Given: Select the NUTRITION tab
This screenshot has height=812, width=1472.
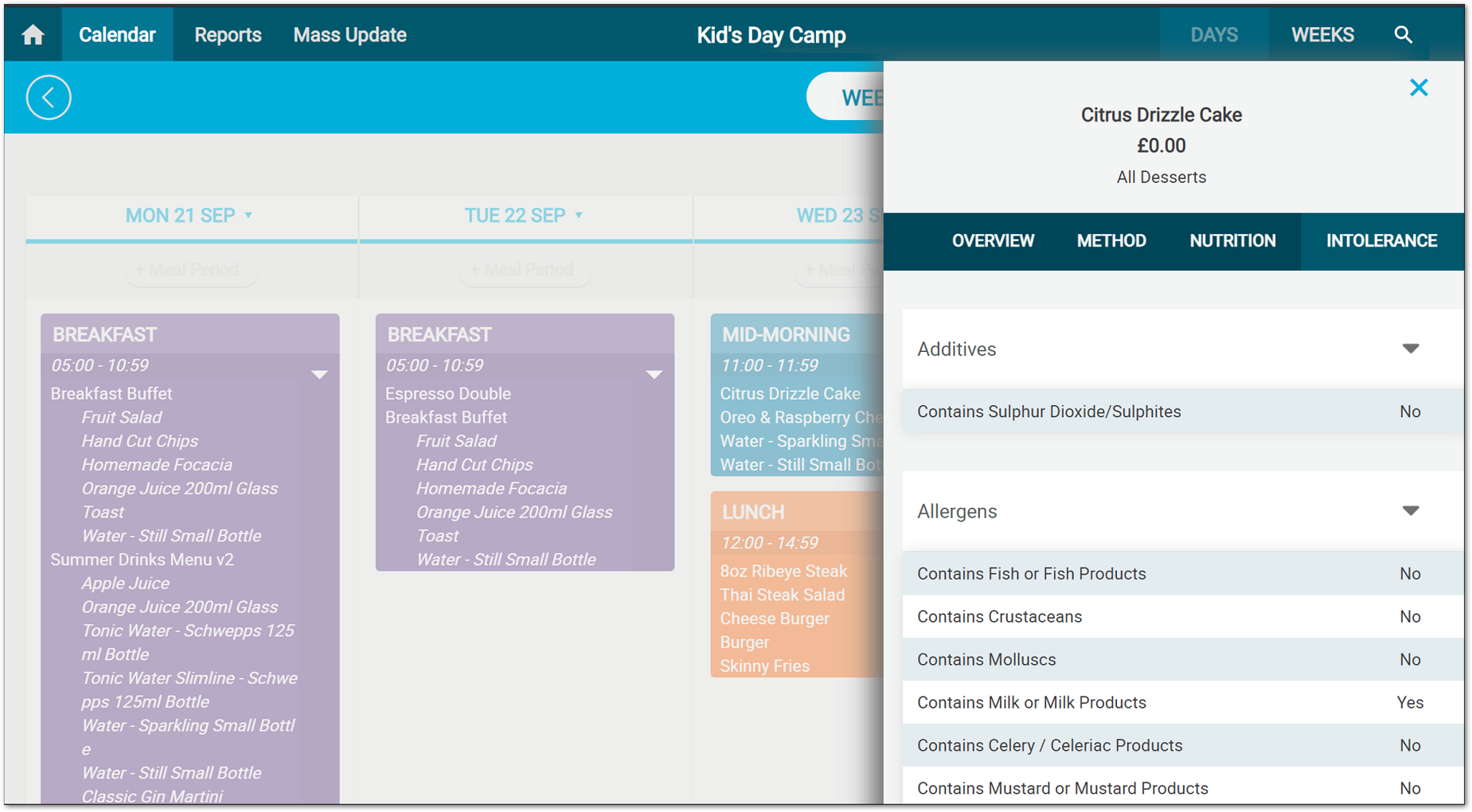Looking at the screenshot, I should click(1232, 241).
